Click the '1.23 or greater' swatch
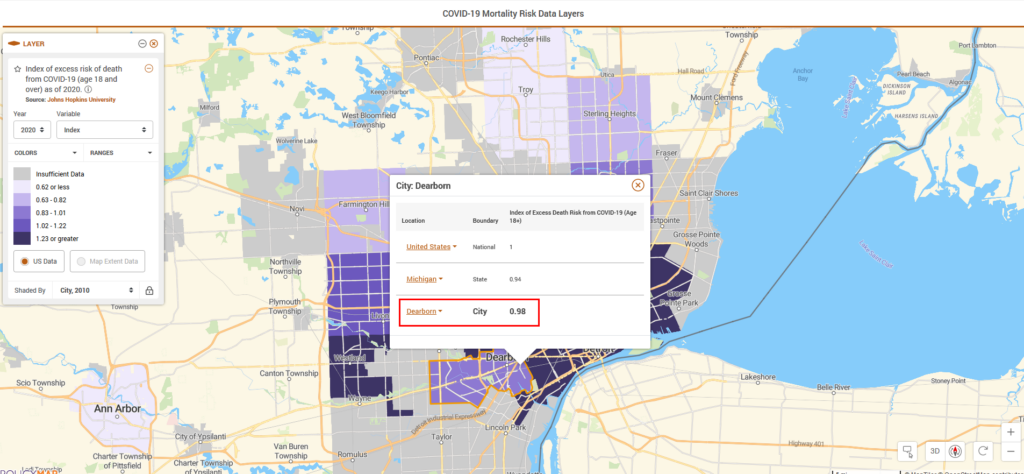Viewport: 1024px width, 474px height. click(22, 238)
